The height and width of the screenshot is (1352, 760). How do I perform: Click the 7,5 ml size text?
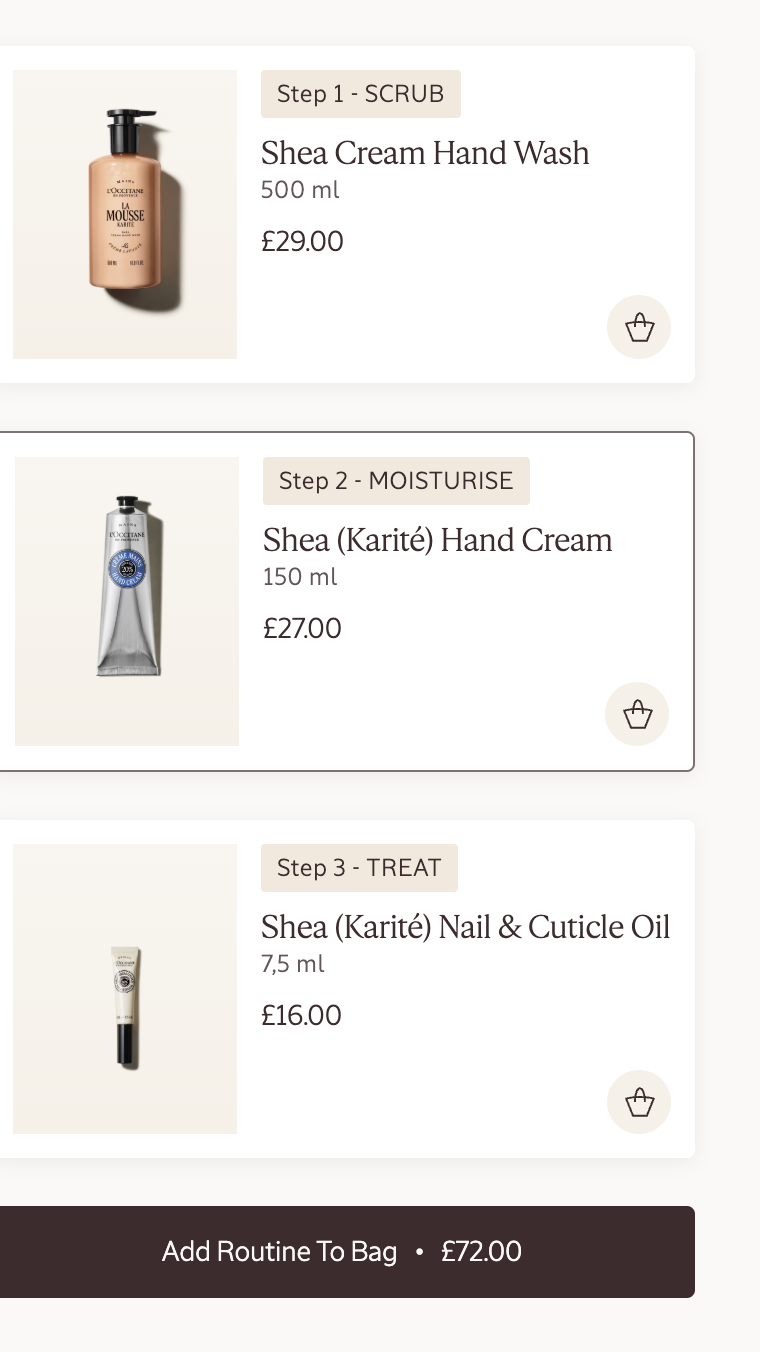[293, 964]
